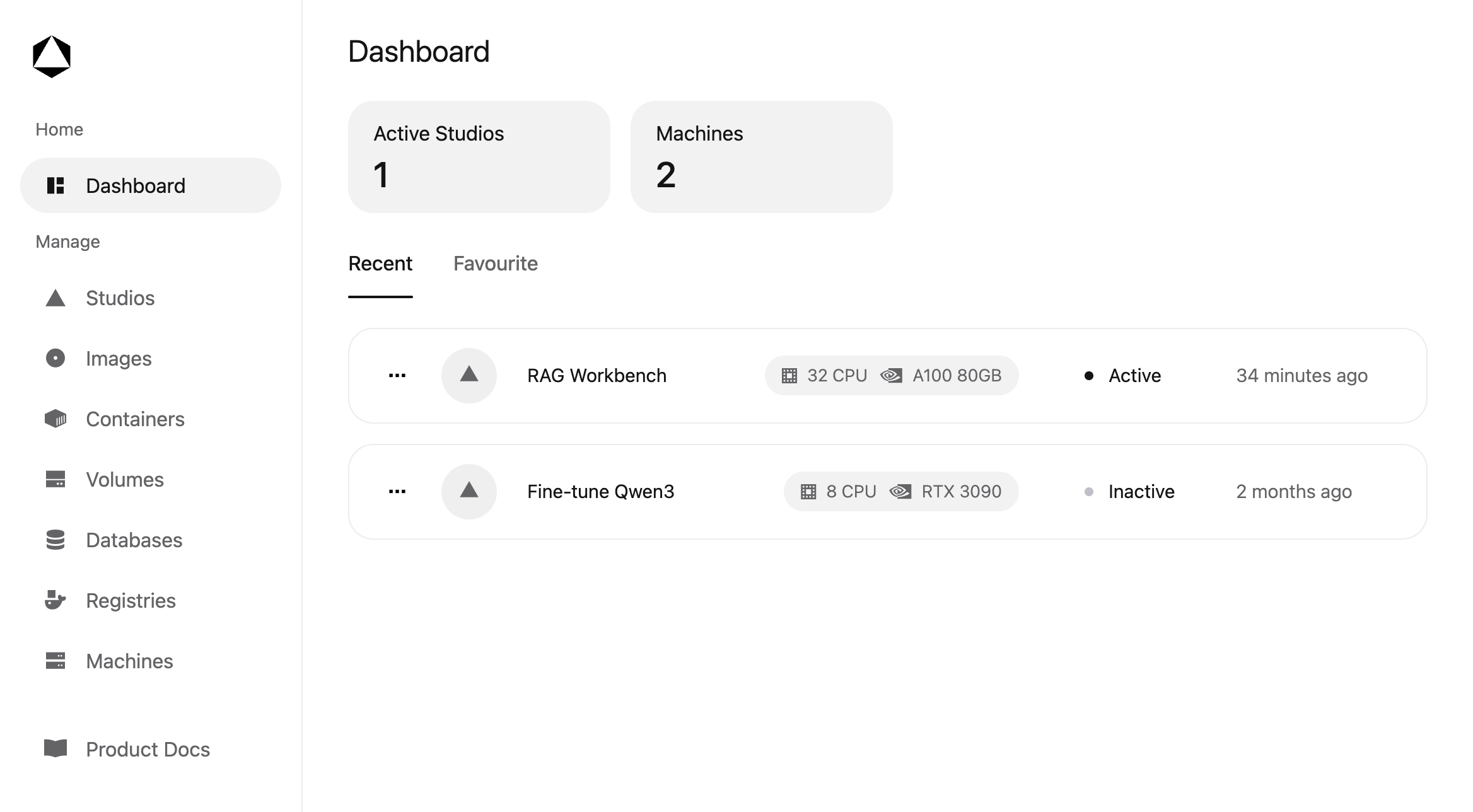The width and height of the screenshot is (1473, 812).
Task: Open the Fine-tune Qwen3 studio name
Action: tap(600, 492)
